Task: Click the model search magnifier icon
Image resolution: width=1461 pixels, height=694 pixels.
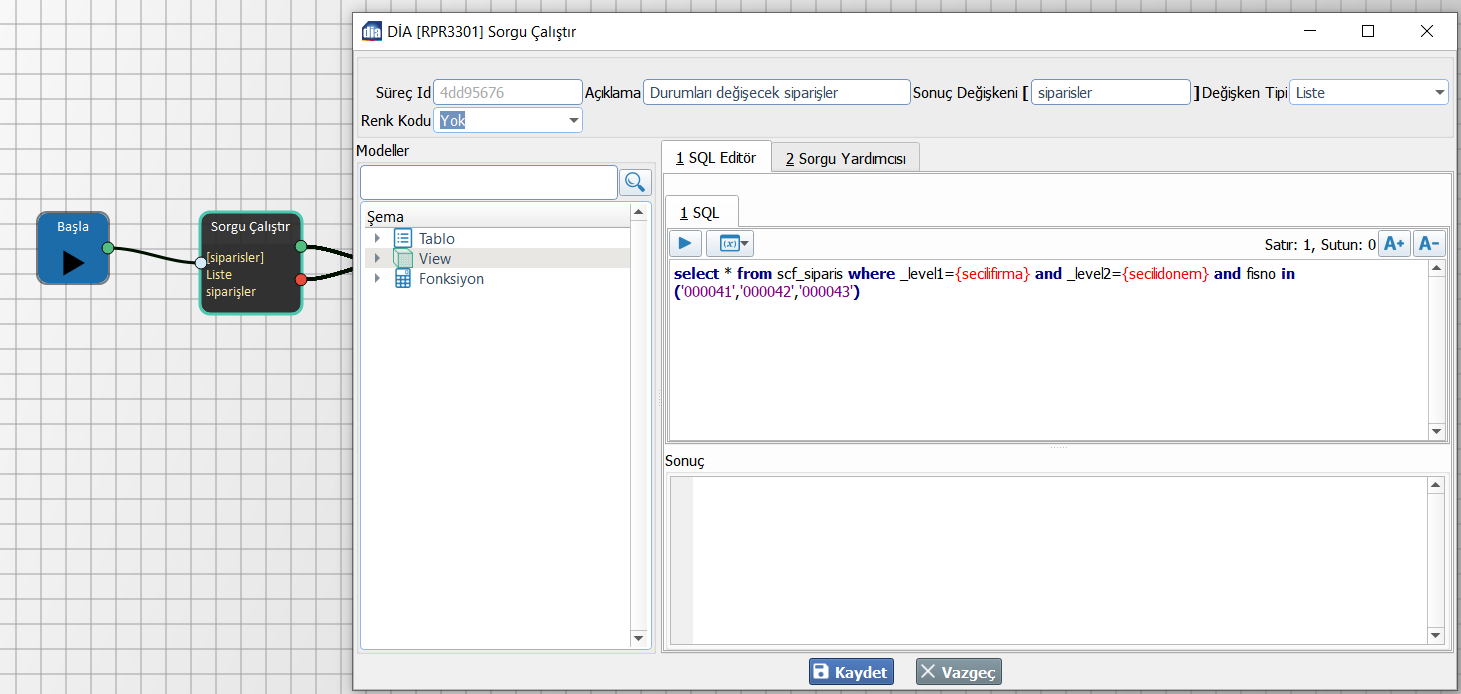Action: coord(635,182)
